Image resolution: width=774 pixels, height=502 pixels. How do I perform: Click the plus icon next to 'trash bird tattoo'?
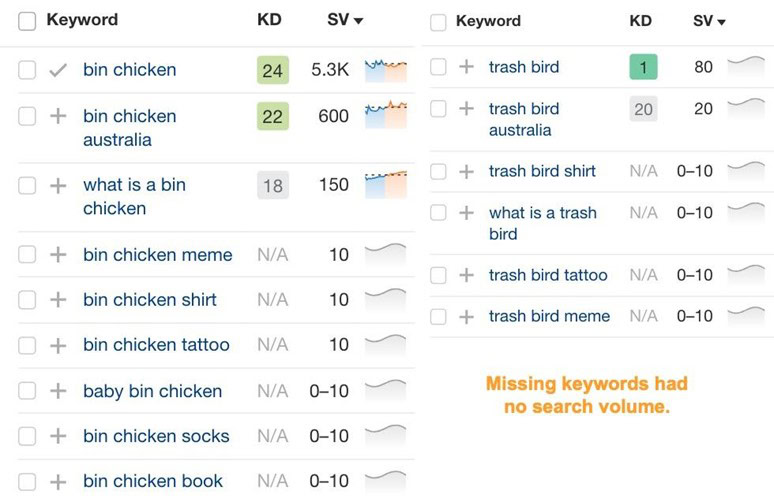466,275
